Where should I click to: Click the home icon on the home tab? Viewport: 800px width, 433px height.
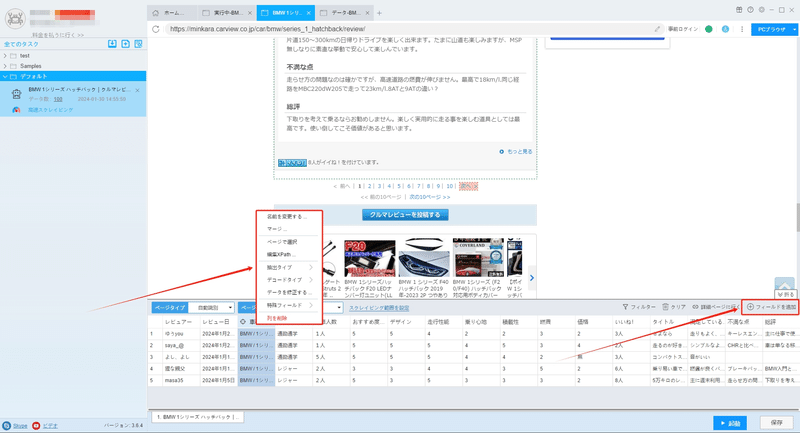click(x=156, y=13)
